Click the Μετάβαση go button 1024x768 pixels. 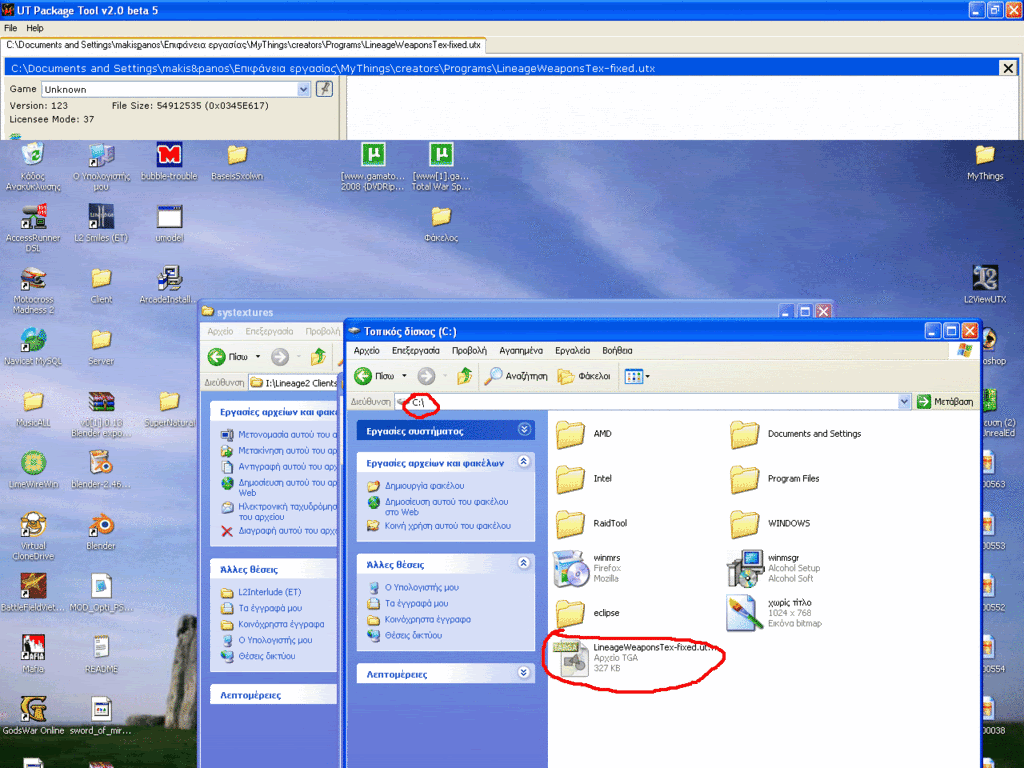(945, 401)
